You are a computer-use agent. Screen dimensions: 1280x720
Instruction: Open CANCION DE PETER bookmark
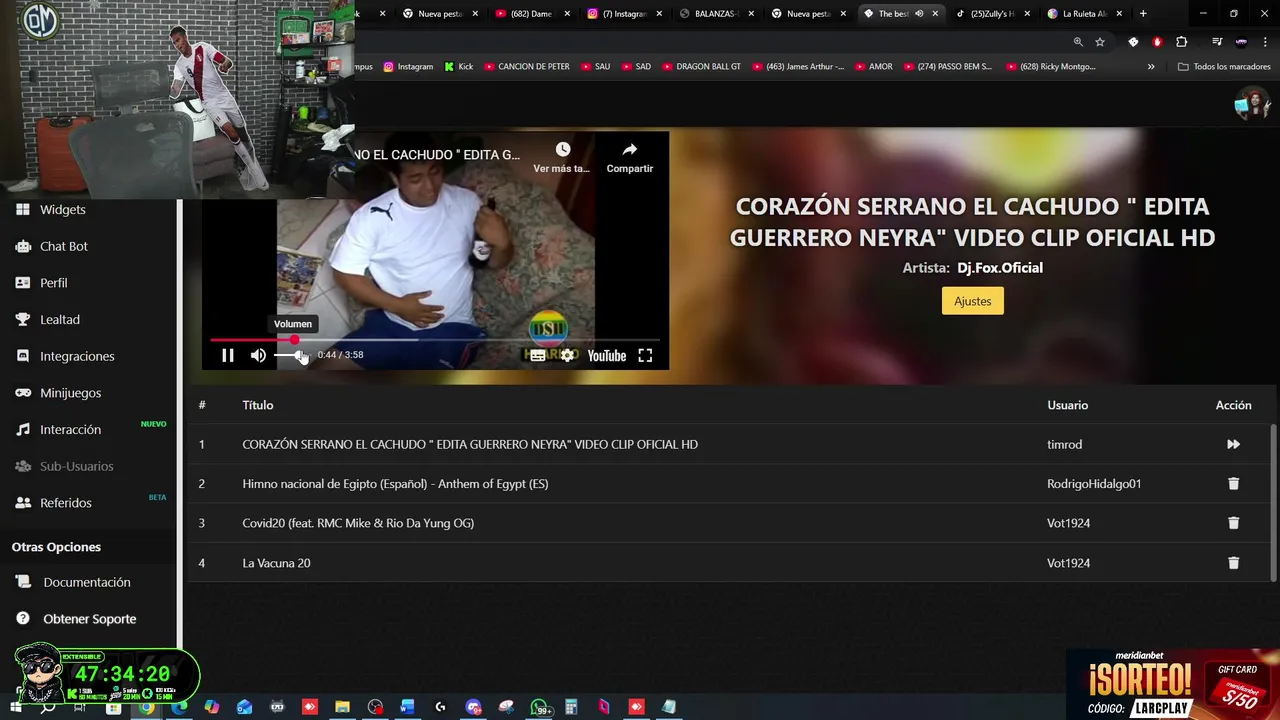click(527, 67)
